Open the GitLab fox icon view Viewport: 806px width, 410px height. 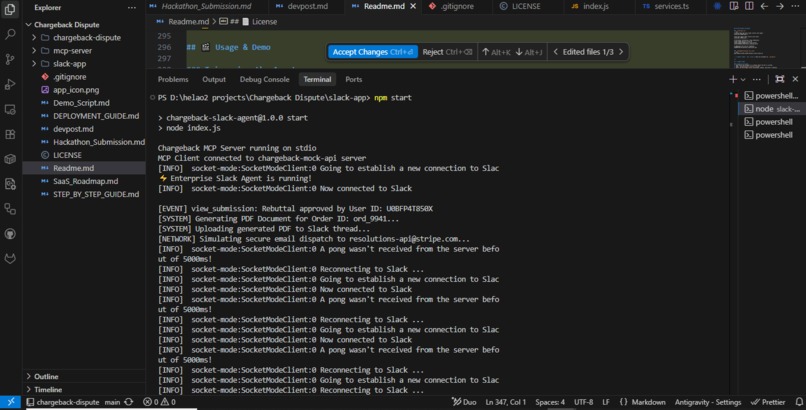click(10, 258)
